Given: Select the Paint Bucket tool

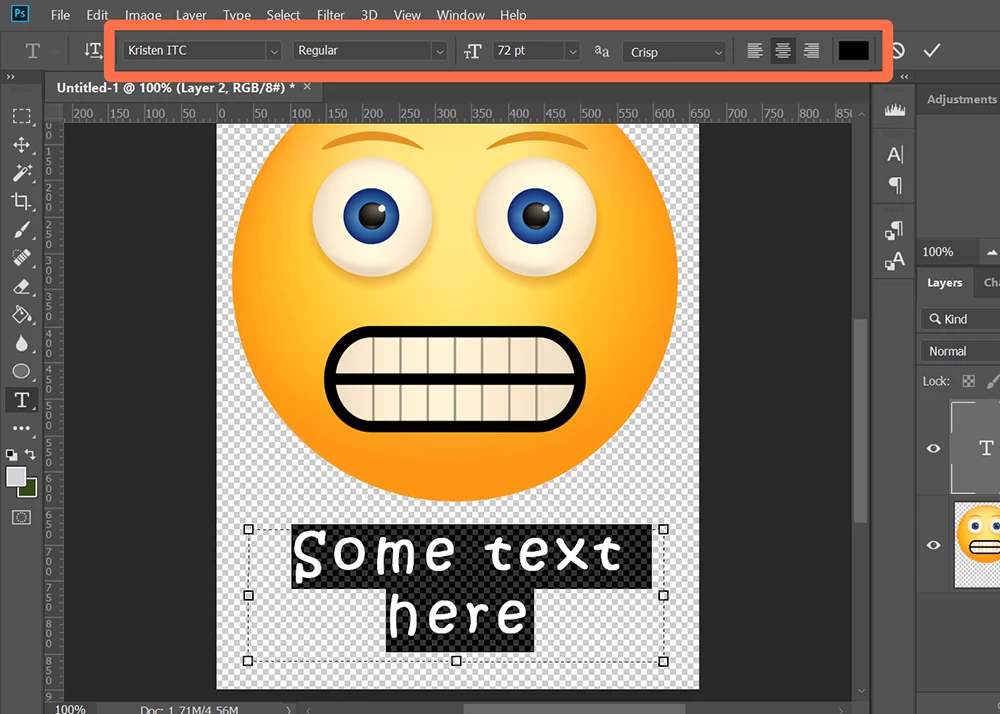Looking at the screenshot, I should (x=21, y=314).
